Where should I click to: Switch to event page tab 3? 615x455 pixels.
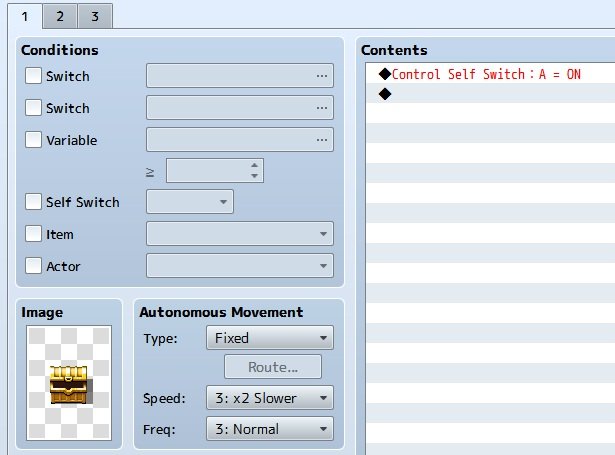95,16
